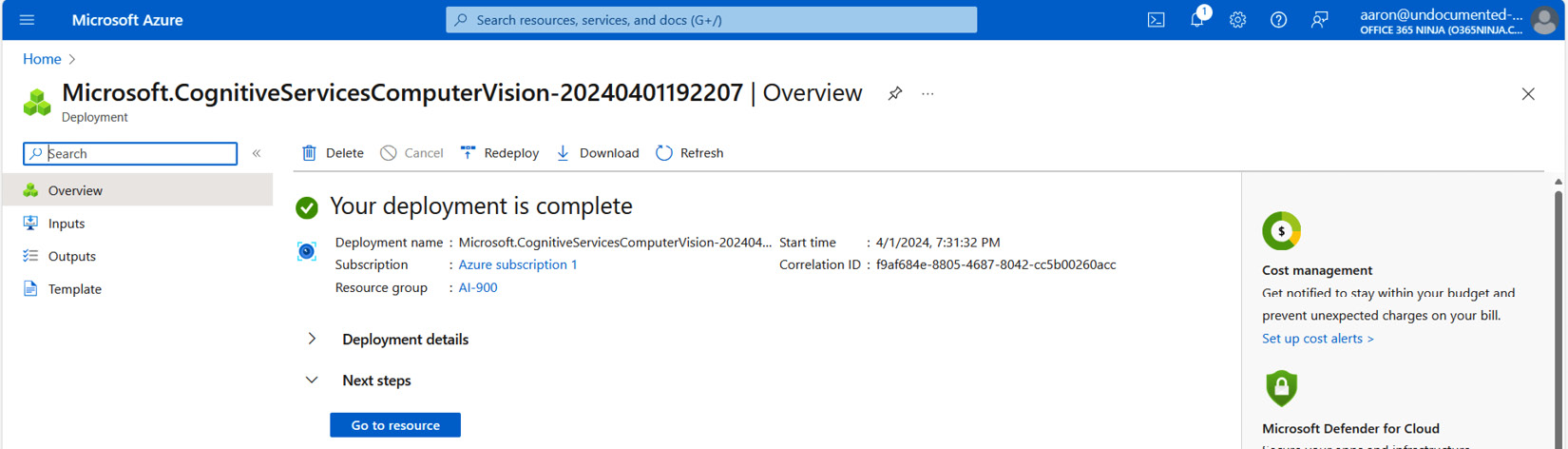Image resolution: width=1568 pixels, height=449 pixels.
Task: Click the Cancel toolbar command
Action: 411,153
